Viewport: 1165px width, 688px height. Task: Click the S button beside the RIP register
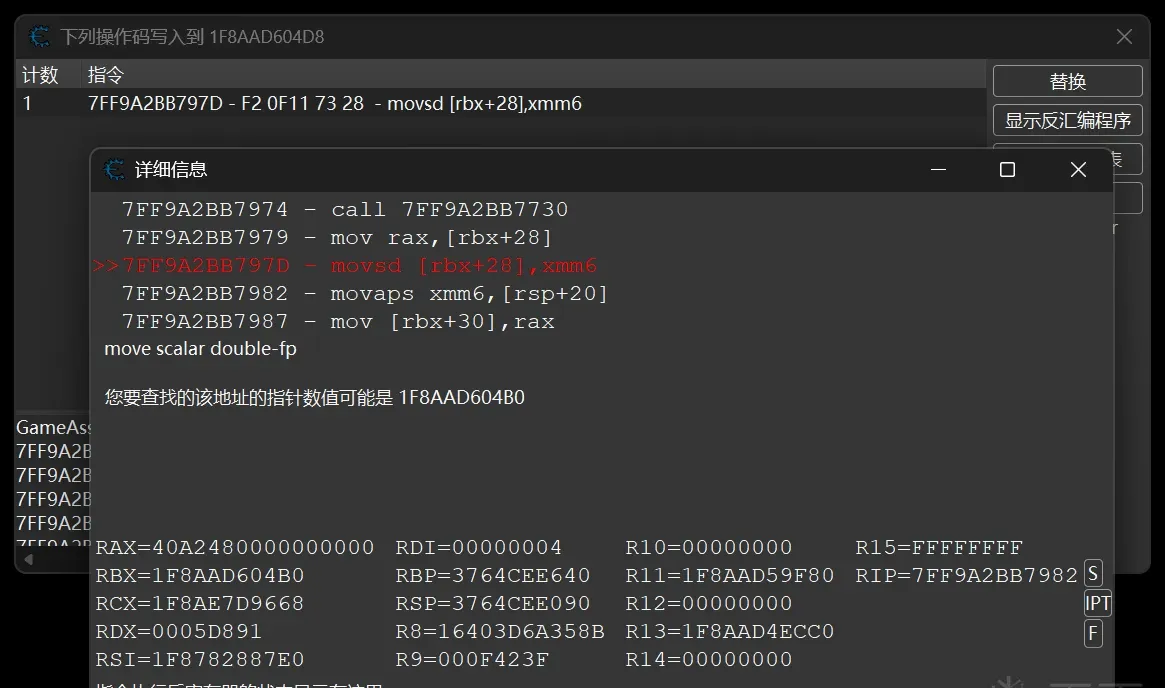pos(1093,574)
